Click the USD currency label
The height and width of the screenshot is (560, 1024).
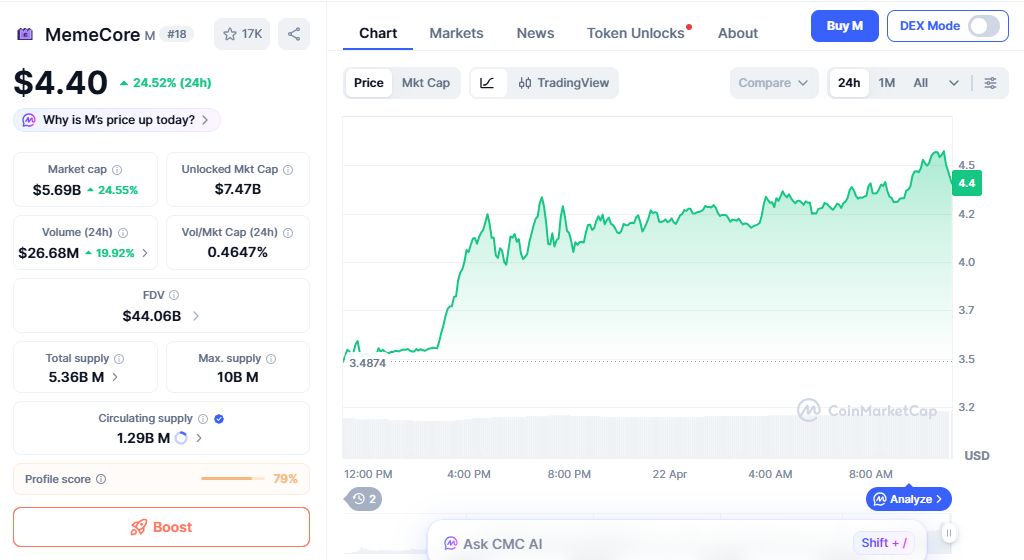click(977, 456)
